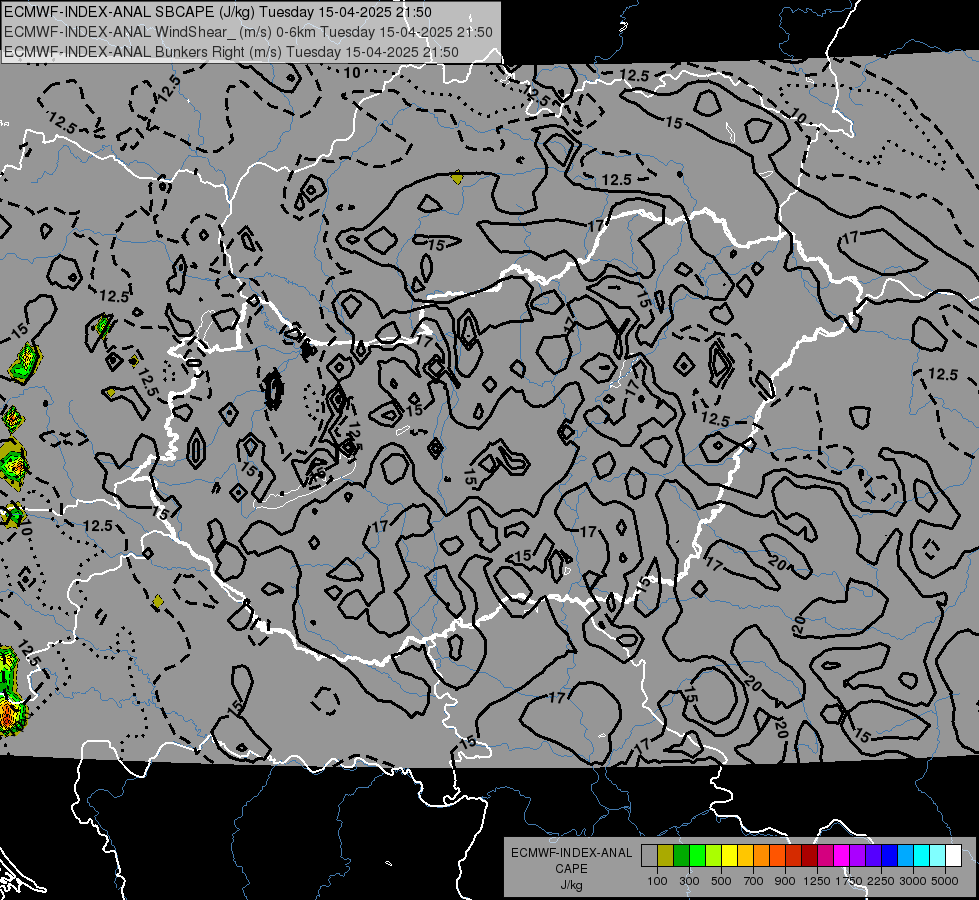Click the Bunkers Right (m/s) title line
This screenshot has height=900, width=979.
[232, 52]
